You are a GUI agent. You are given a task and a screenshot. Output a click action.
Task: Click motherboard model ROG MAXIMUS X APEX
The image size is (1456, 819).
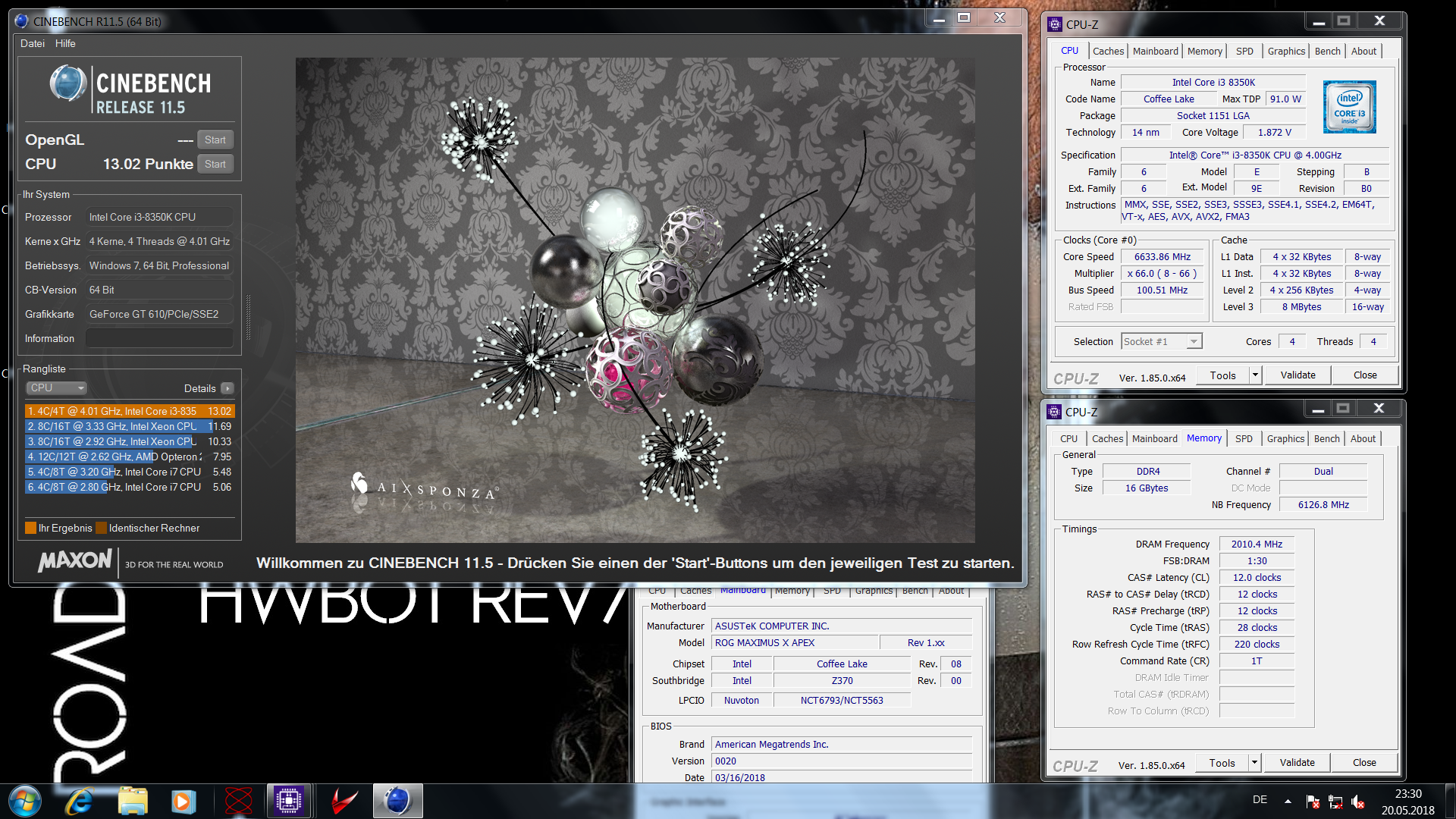tap(794, 643)
